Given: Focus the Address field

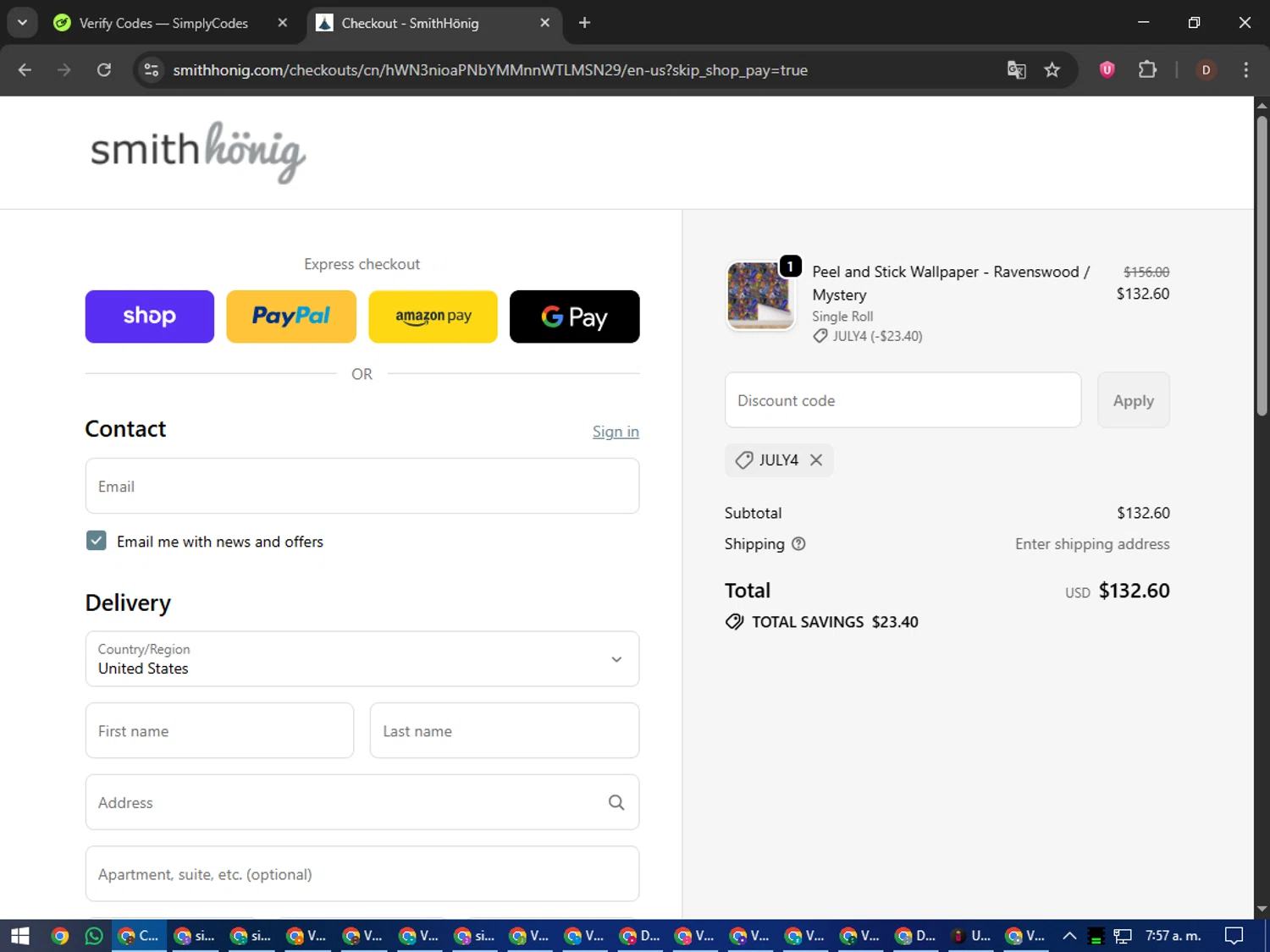Looking at the screenshot, I should tap(362, 802).
